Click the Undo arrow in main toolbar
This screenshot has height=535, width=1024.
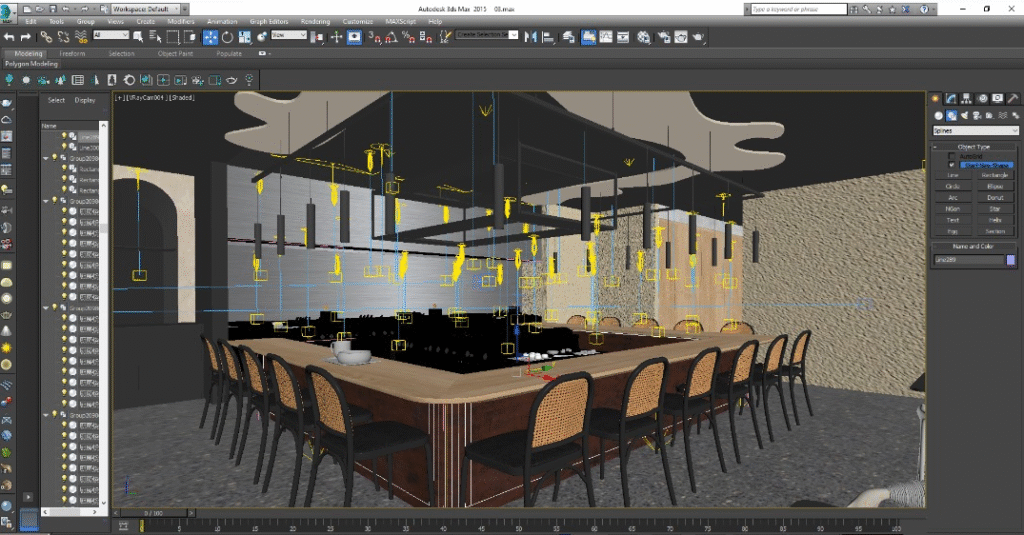click(x=9, y=37)
